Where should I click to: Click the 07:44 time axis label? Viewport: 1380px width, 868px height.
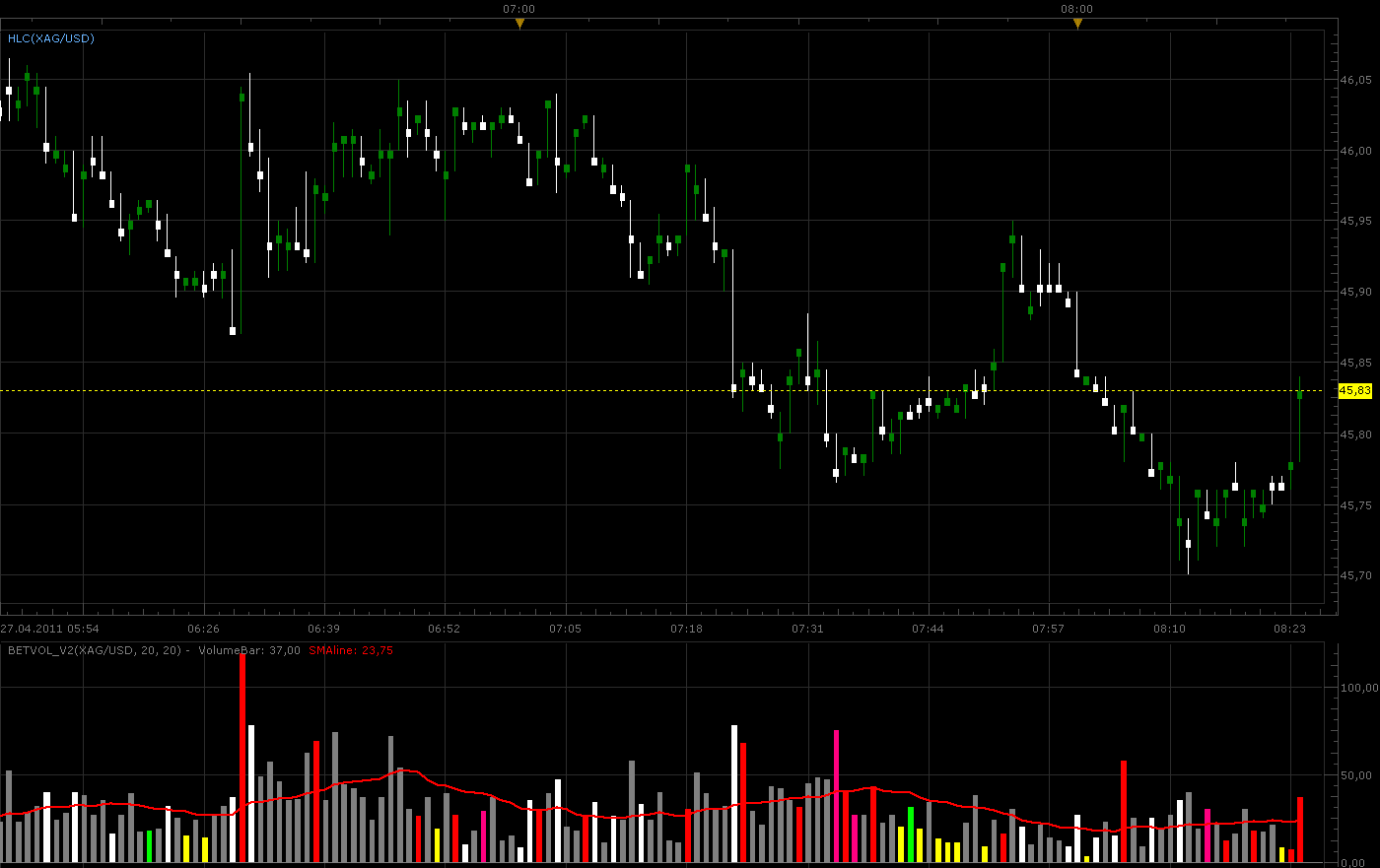pyautogui.click(x=928, y=629)
